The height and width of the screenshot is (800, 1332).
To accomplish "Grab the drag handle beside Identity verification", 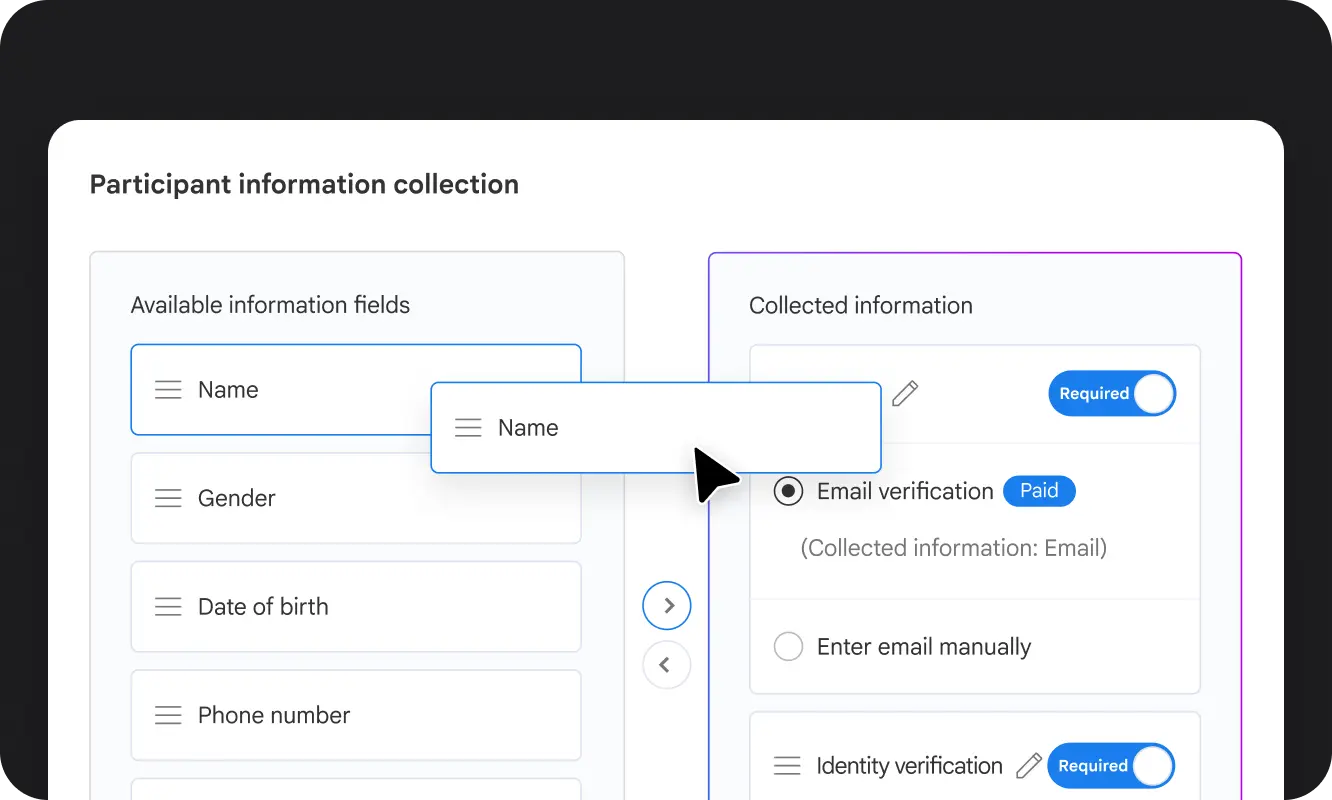I will point(788,766).
